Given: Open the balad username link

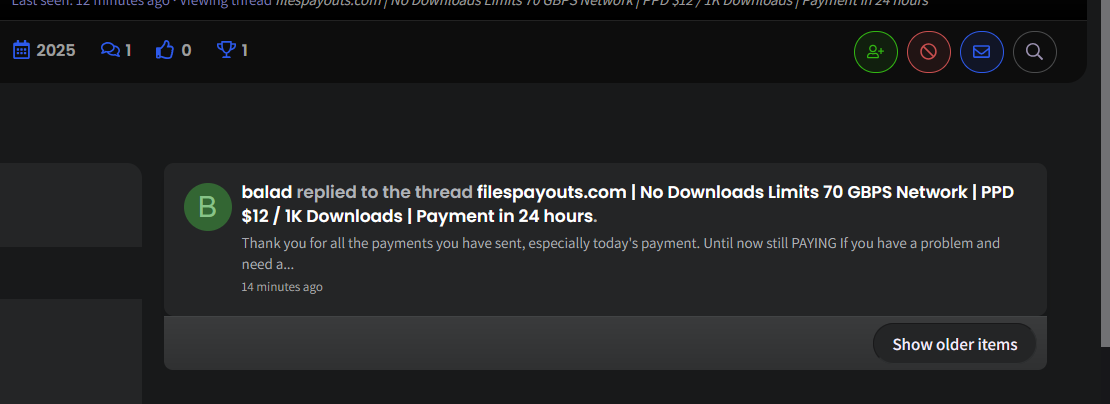Looking at the screenshot, I should (x=267, y=192).
